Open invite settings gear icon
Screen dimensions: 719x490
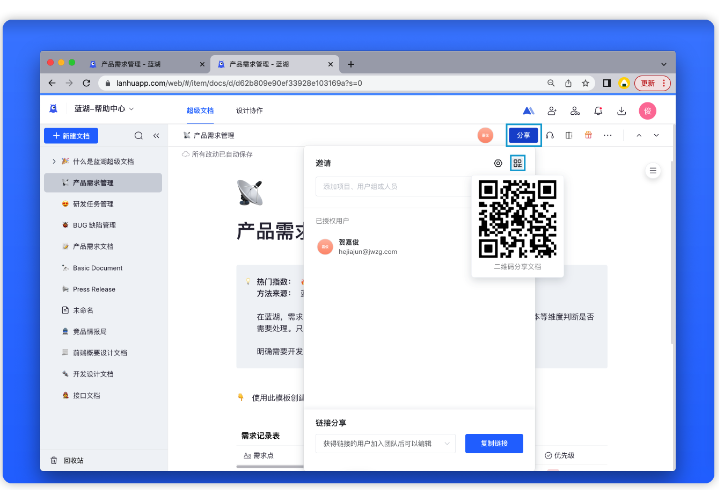click(x=498, y=163)
